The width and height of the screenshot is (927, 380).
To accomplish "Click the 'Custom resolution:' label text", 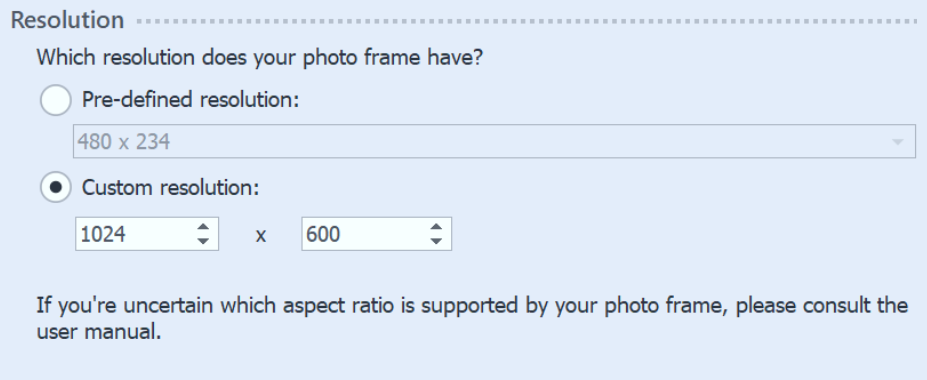I will pyautogui.click(x=171, y=188).
